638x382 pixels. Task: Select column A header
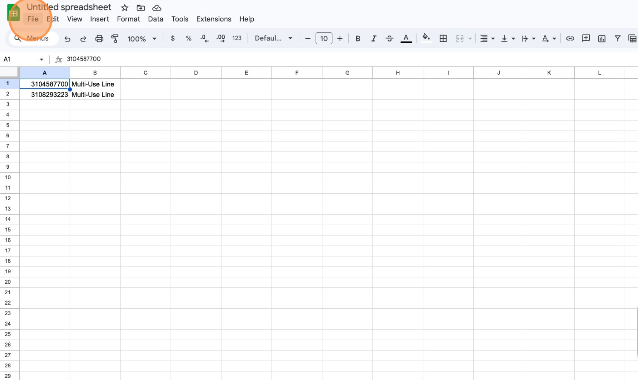45,73
